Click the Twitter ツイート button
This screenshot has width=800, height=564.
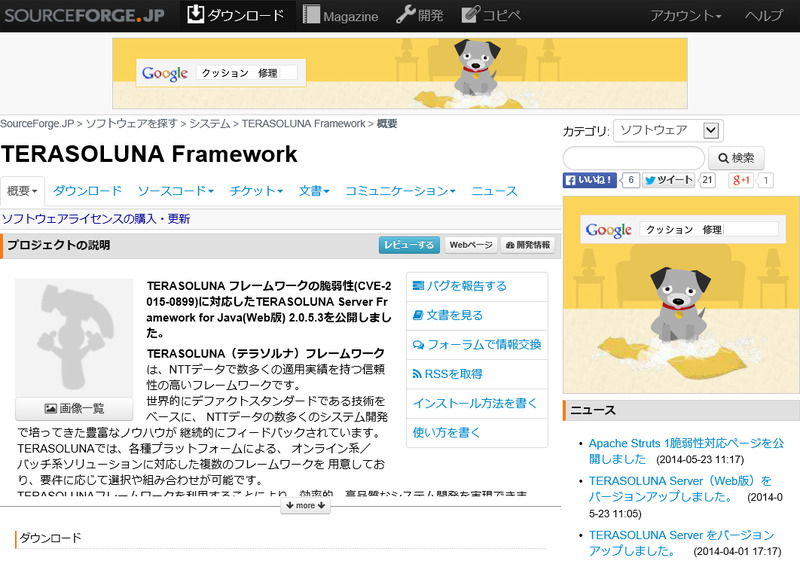tap(669, 181)
